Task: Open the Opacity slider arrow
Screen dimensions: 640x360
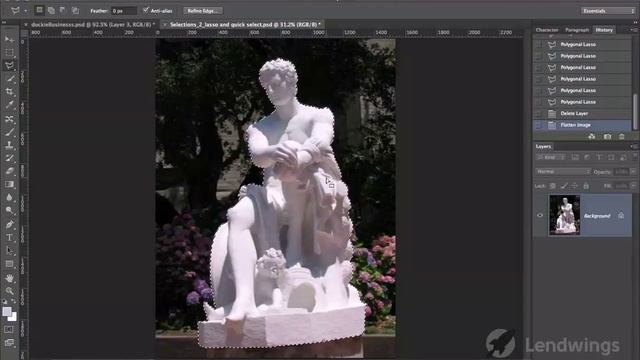Action: tap(633, 172)
